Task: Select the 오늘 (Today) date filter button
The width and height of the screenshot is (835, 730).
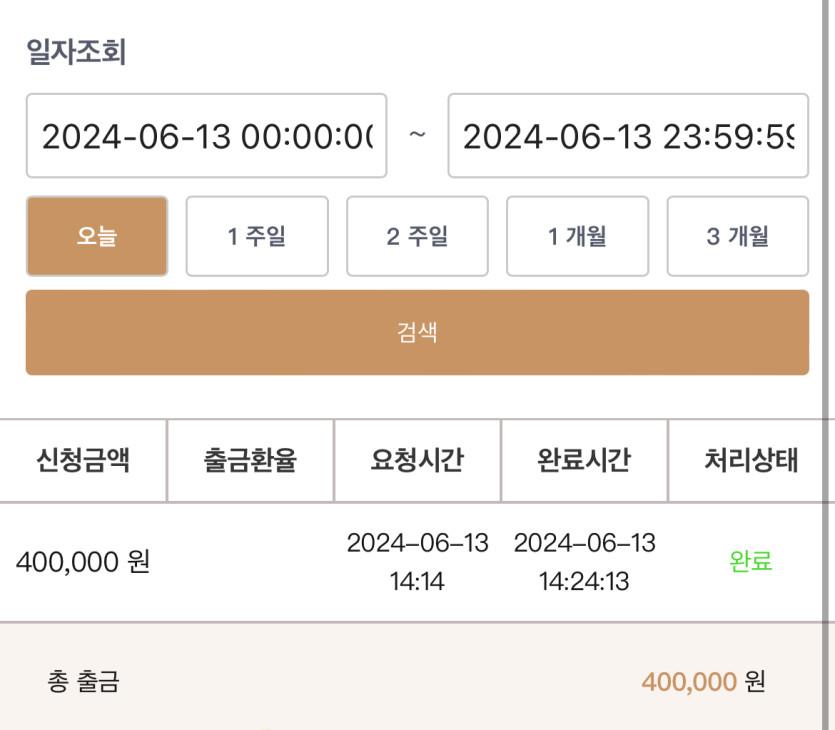Action: pyautogui.click(x=96, y=236)
